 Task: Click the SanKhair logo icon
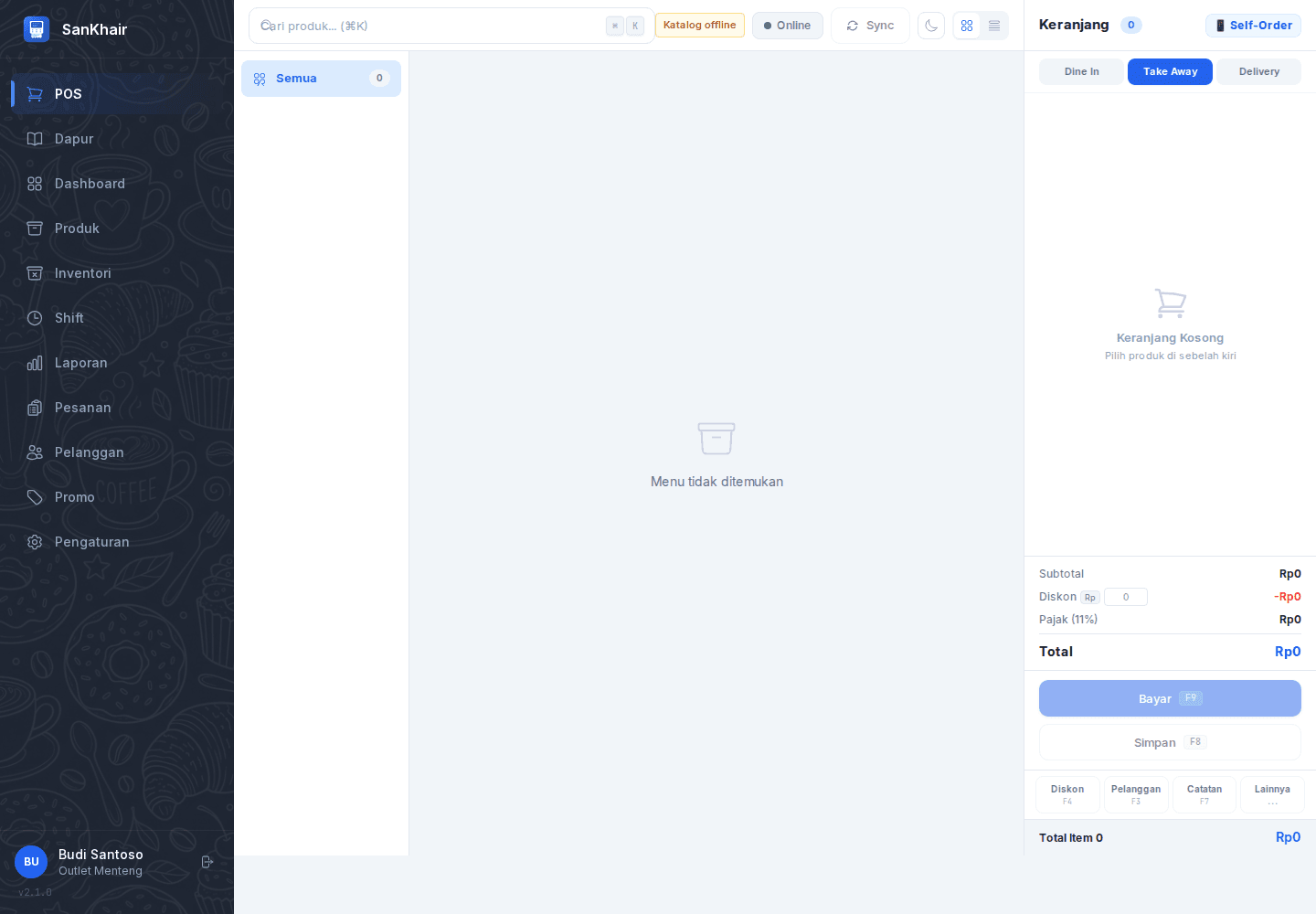[x=37, y=29]
